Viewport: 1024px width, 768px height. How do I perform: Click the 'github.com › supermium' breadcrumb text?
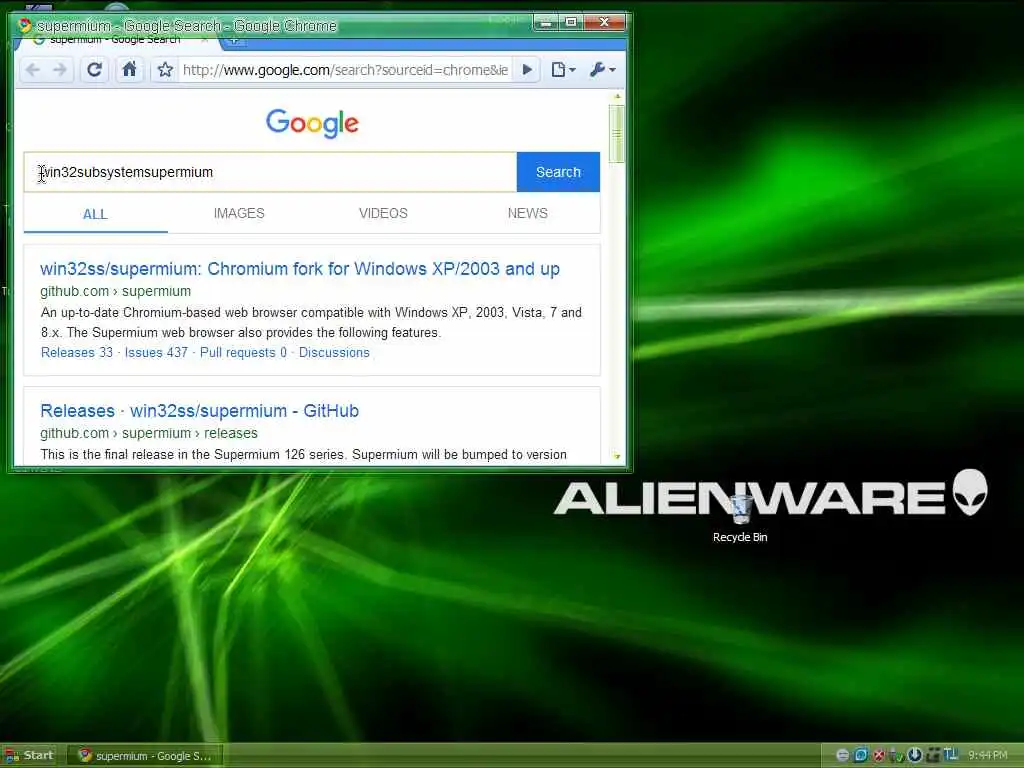[x=116, y=291]
